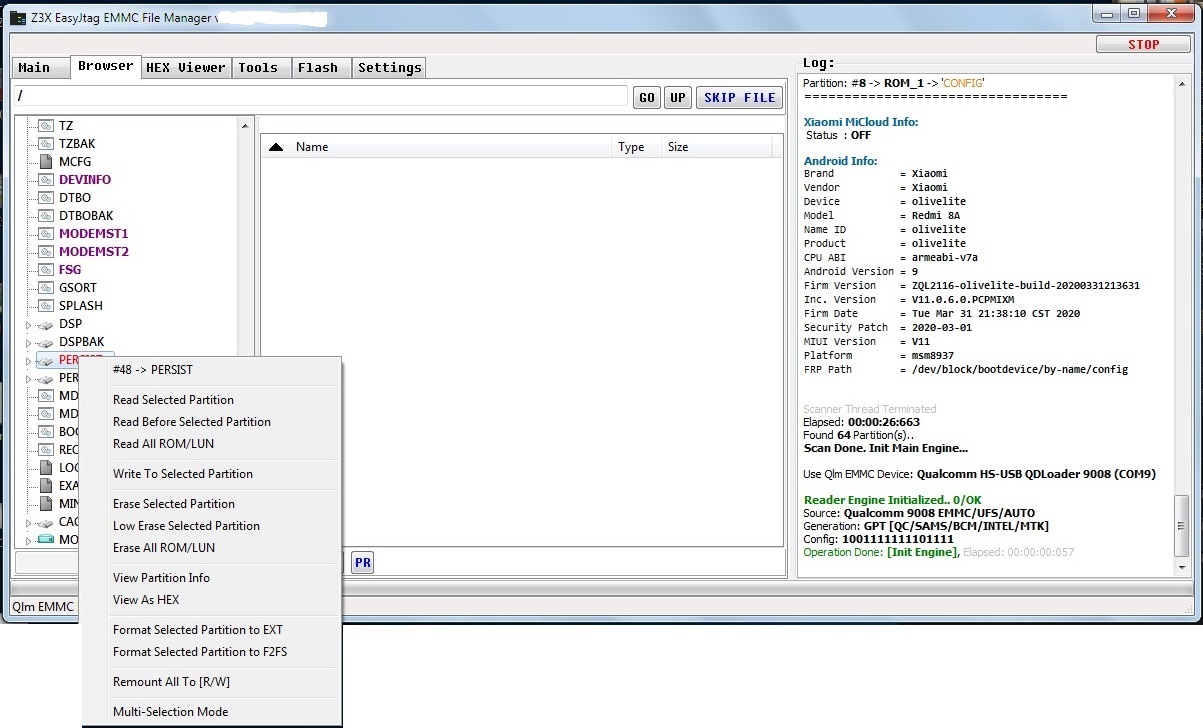Screen dimensions: 1203x728
Task: Expand the DSP tree node
Action: pyautogui.click(x=28, y=325)
